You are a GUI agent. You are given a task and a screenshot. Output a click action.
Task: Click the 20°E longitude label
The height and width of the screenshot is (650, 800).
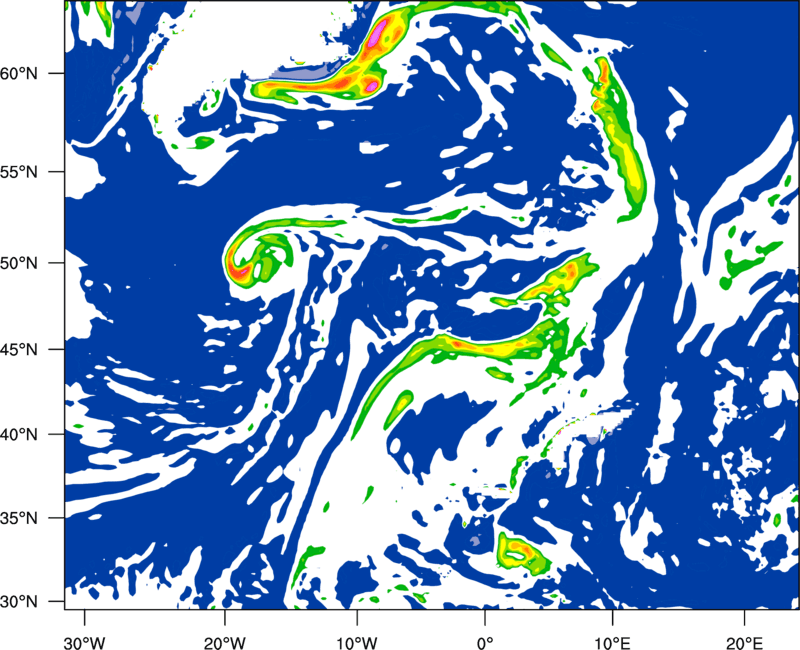click(744, 643)
